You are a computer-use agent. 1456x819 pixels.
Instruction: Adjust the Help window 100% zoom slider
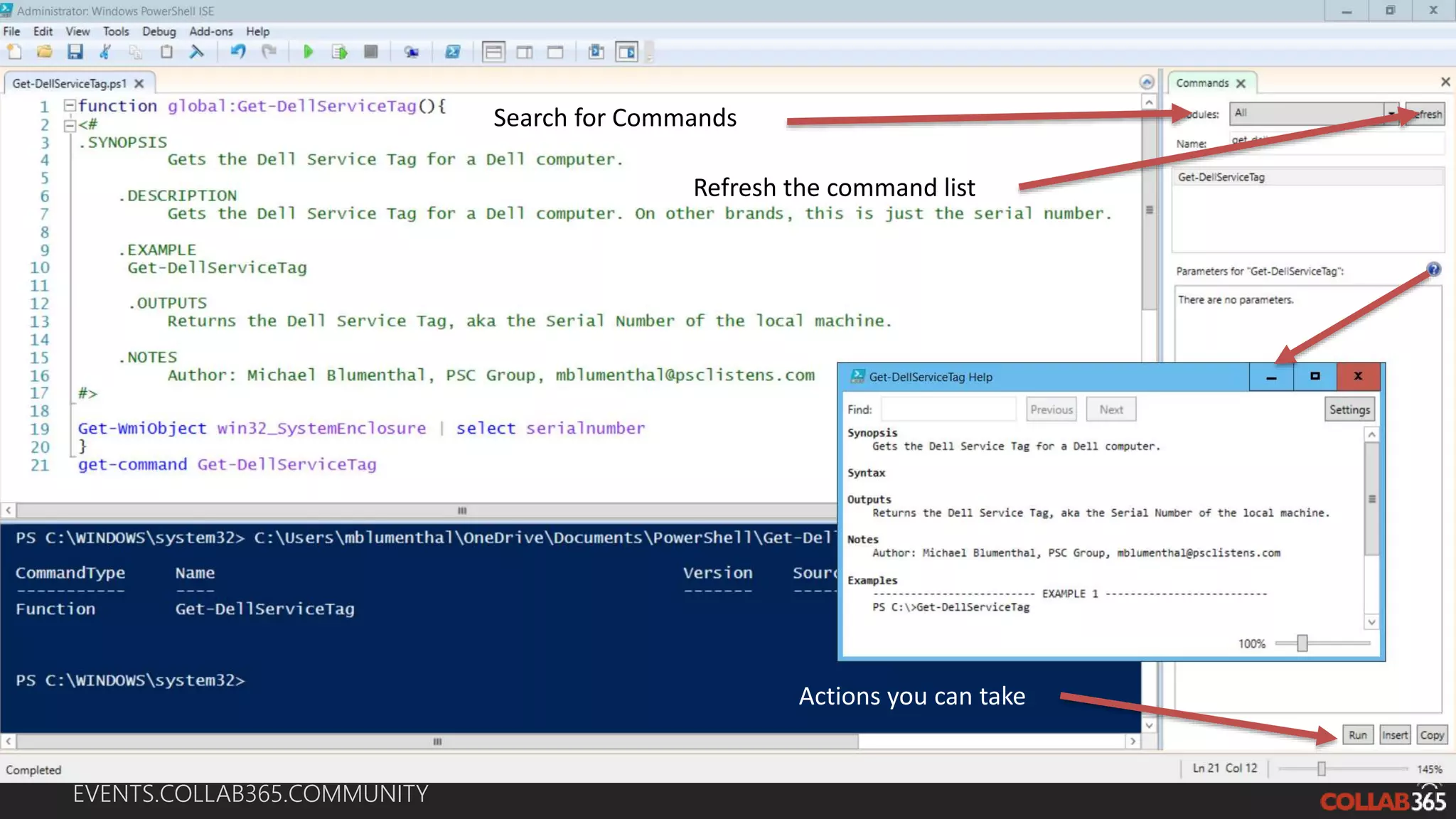[x=1302, y=643]
